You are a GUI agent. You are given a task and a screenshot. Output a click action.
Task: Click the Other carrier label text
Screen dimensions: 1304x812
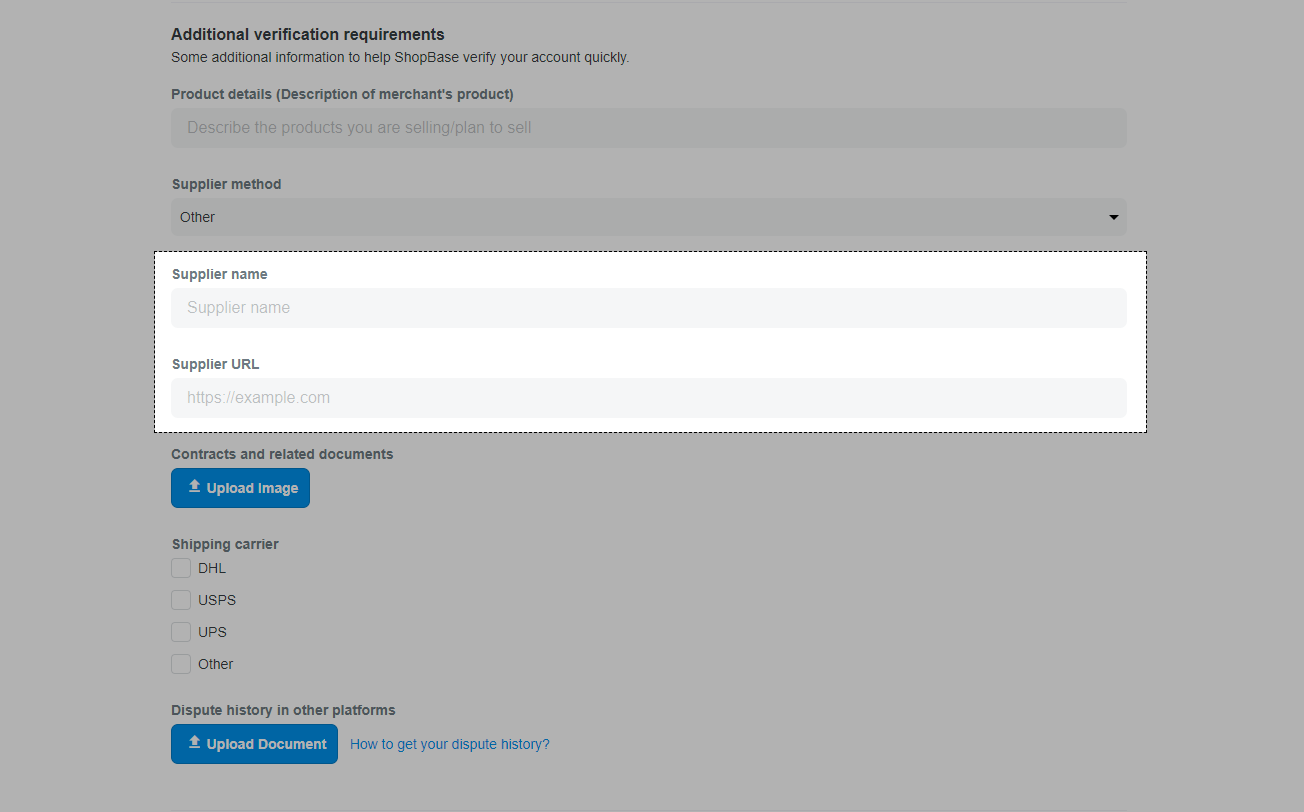click(x=215, y=664)
